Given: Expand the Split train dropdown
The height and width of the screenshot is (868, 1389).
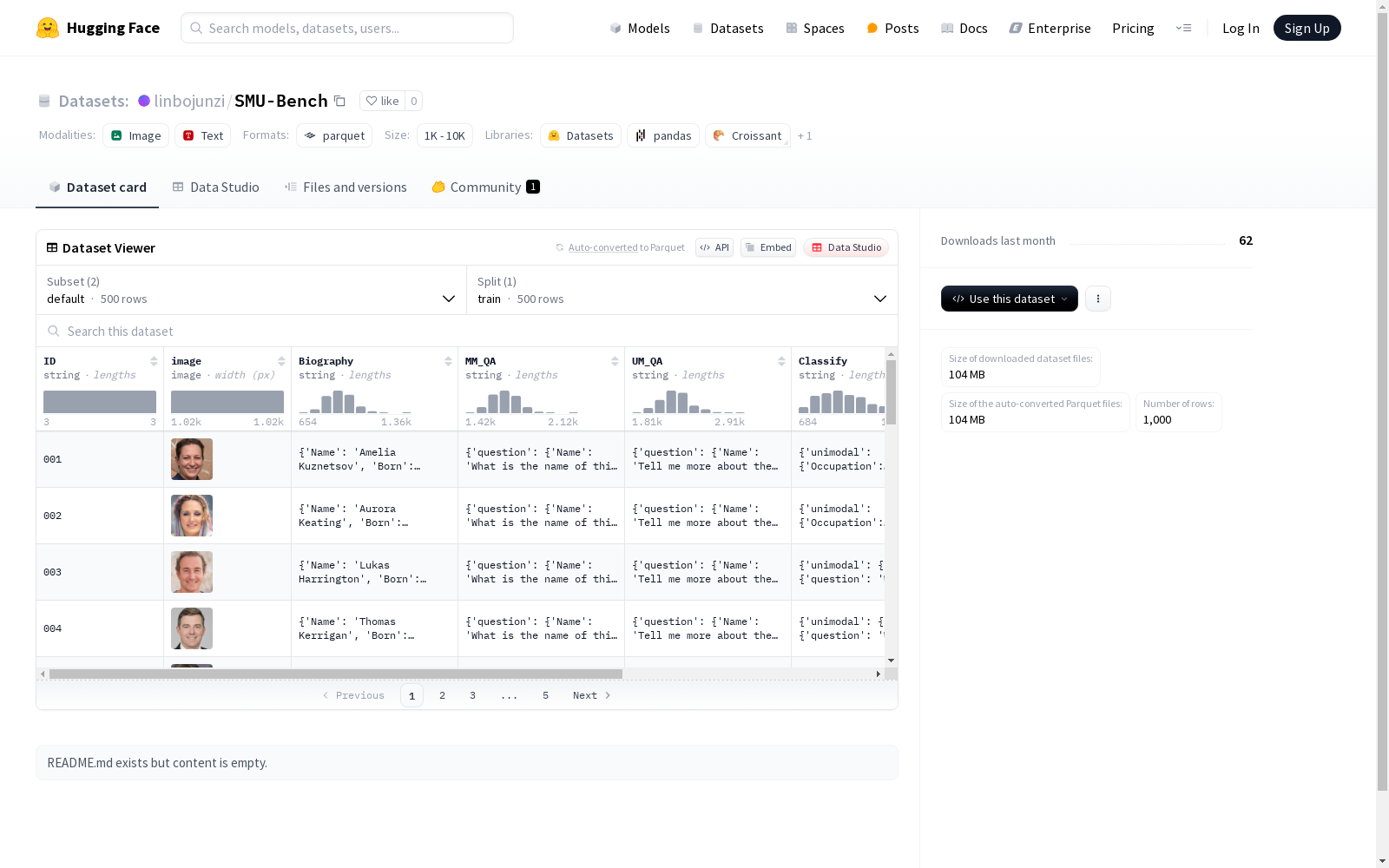Looking at the screenshot, I should (x=682, y=290).
